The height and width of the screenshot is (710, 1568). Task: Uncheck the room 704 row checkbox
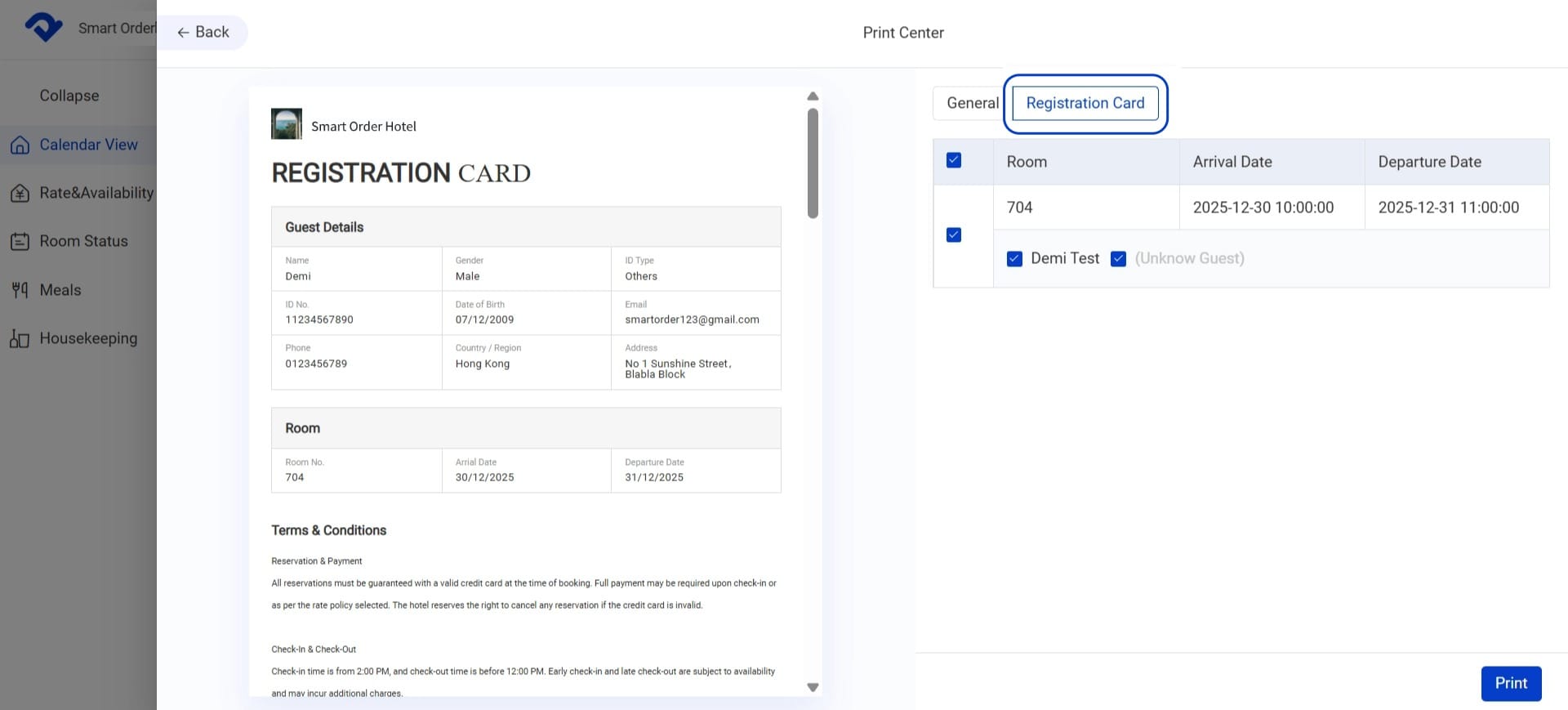pos(953,235)
